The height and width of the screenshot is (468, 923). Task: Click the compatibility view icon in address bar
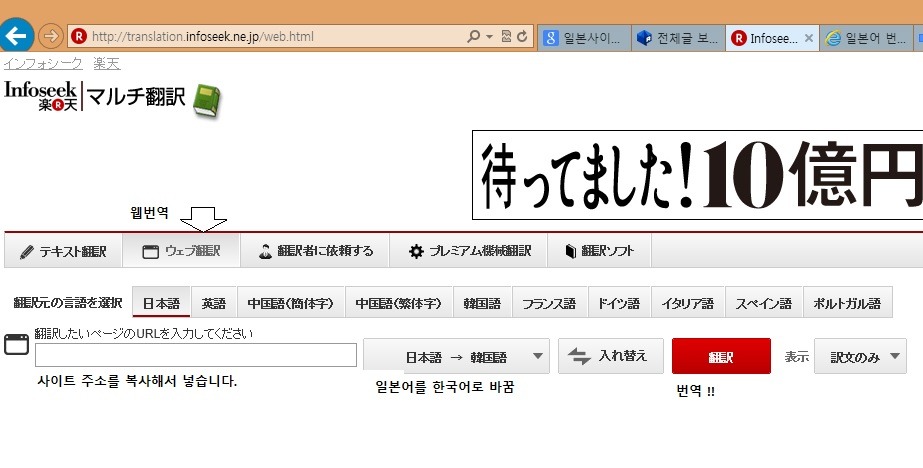(506, 37)
